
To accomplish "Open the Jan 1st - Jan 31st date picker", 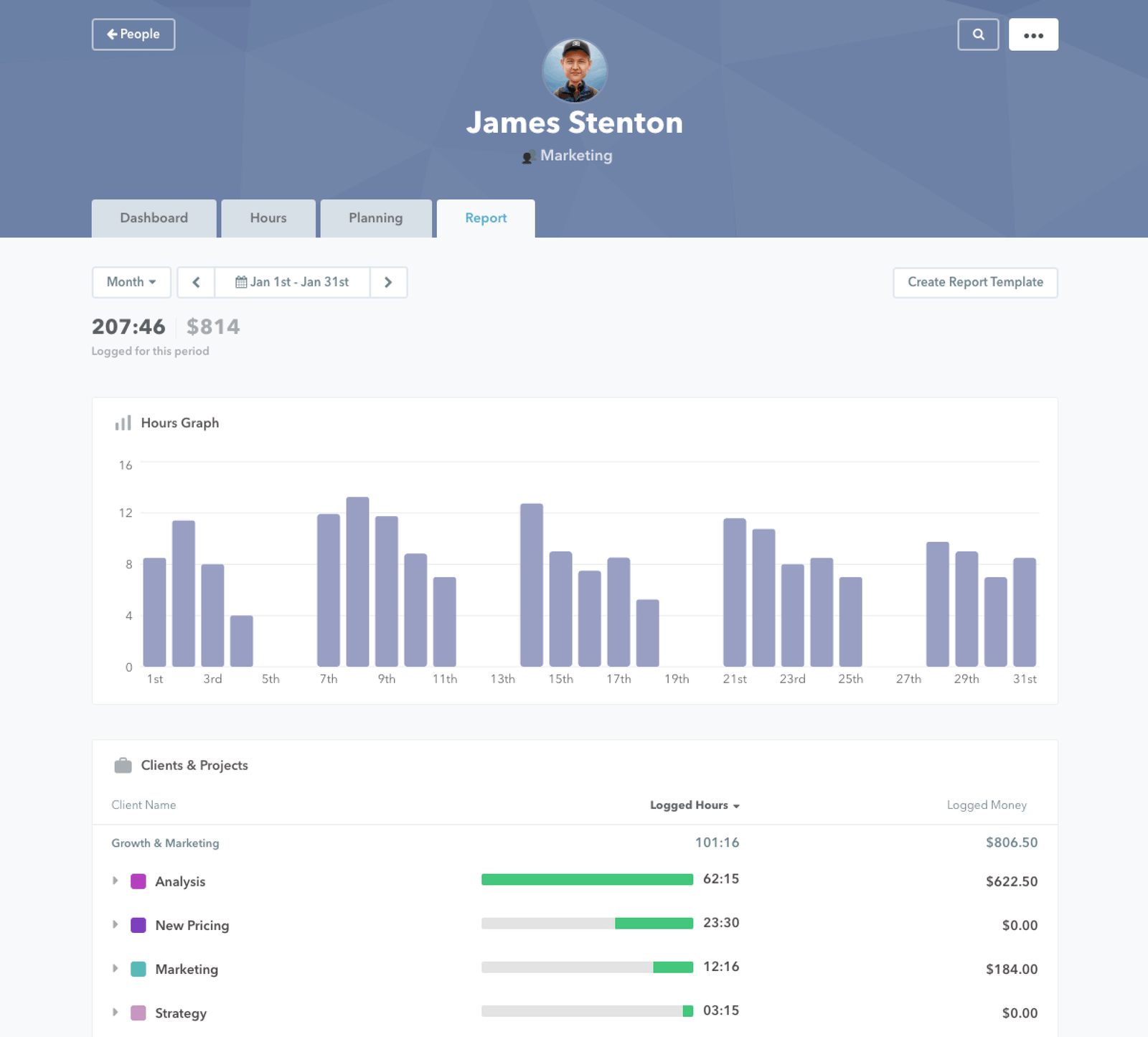I will point(292,282).
